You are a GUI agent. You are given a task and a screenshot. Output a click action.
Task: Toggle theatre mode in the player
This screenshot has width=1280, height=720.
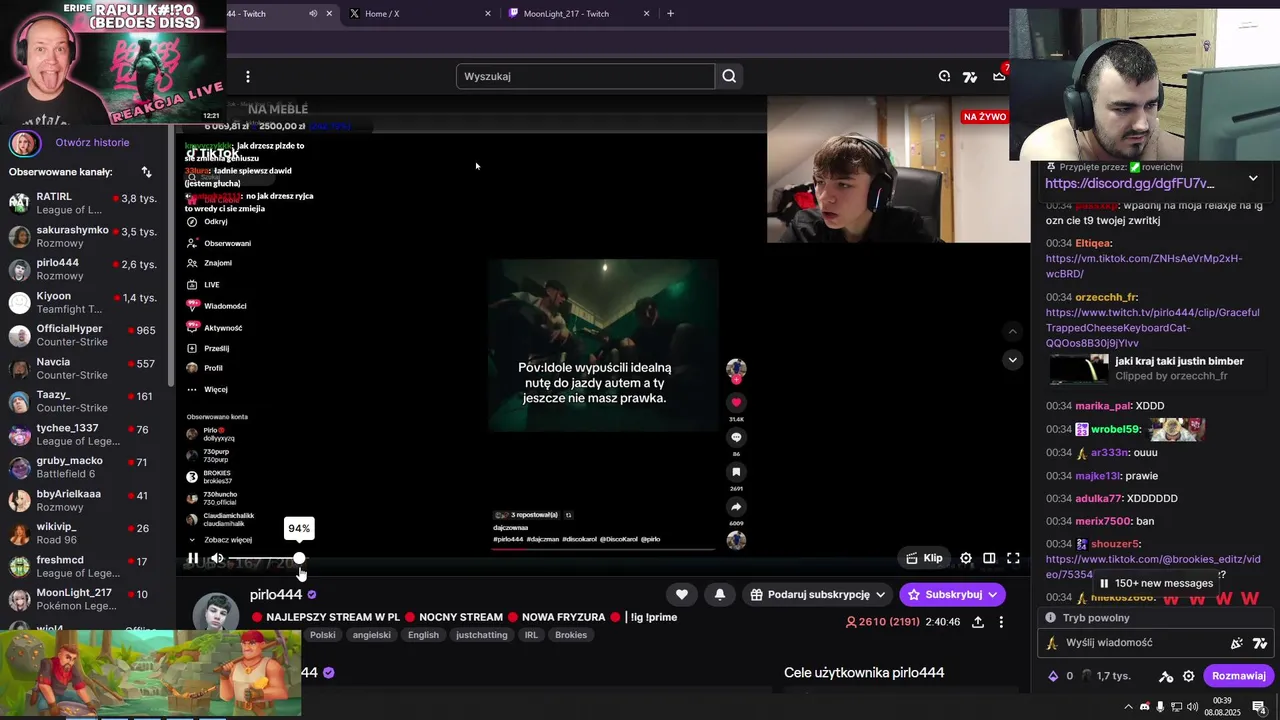click(x=989, y=558)
